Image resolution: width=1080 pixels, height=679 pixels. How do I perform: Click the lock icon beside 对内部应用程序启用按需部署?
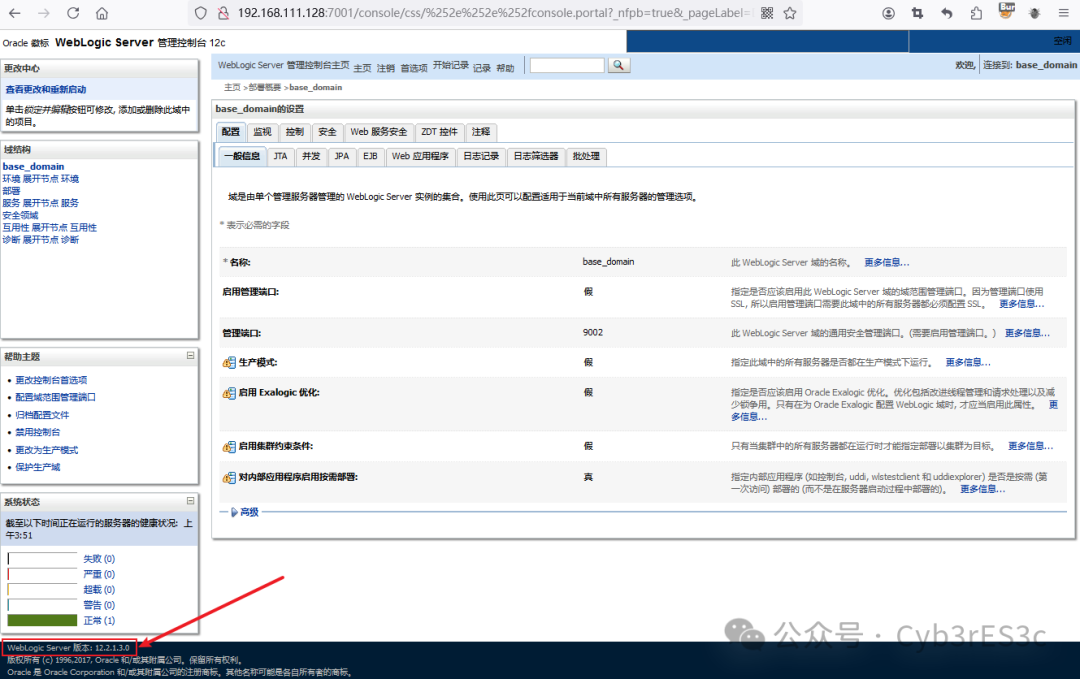[x=229, y=478]
